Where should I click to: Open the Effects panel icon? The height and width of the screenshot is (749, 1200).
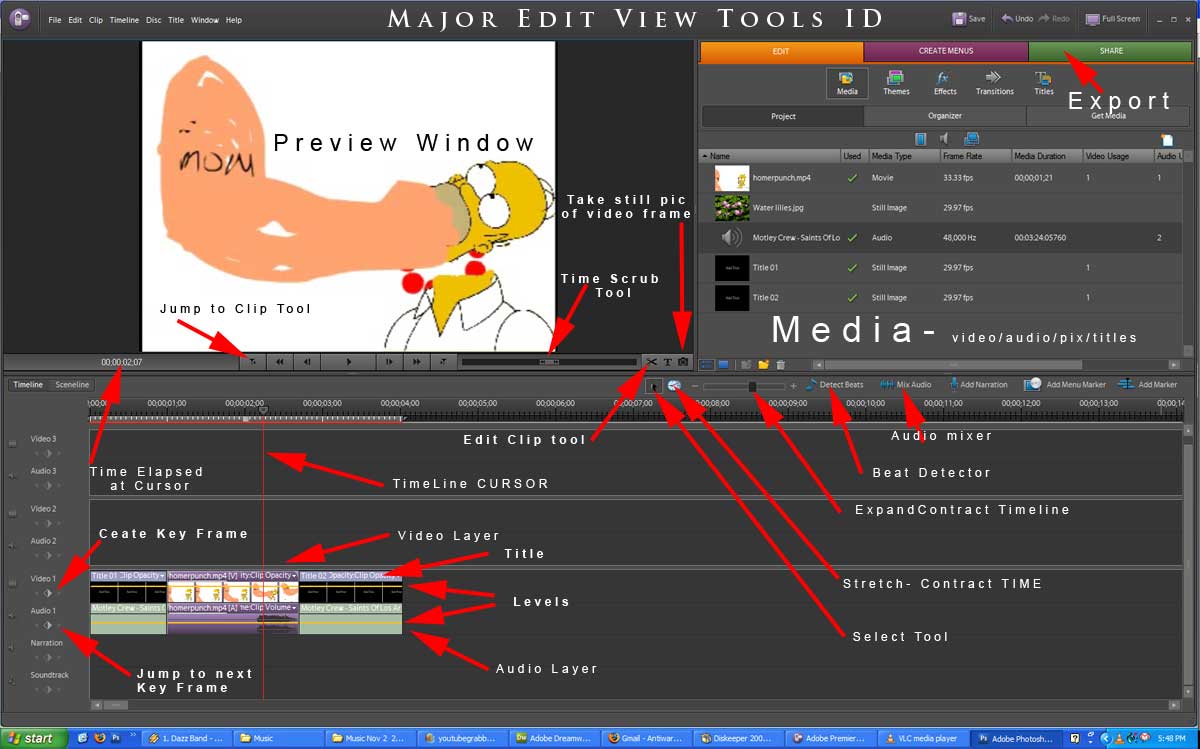tap(944, 83)
